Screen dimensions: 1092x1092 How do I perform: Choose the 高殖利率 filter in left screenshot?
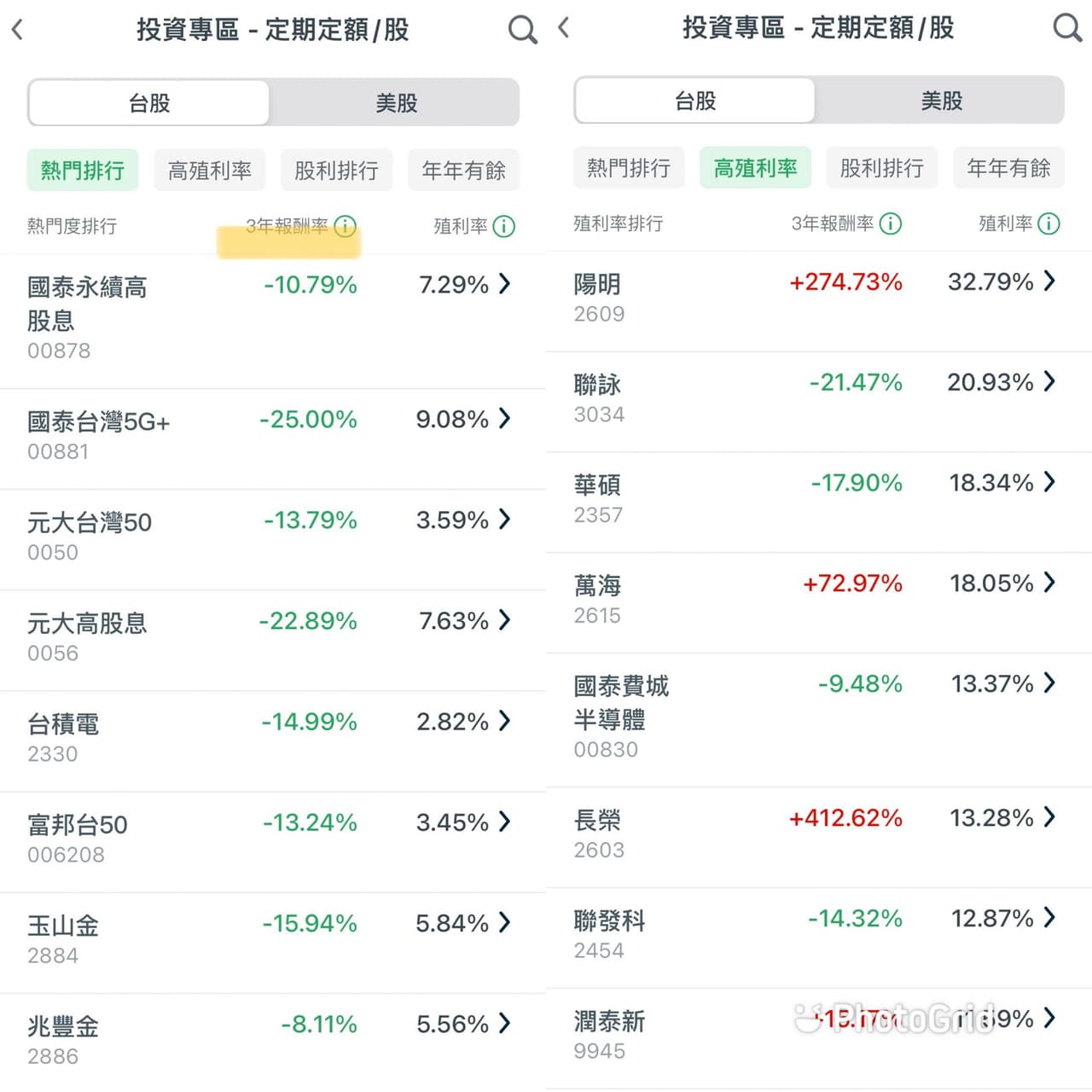coord(210,171)
